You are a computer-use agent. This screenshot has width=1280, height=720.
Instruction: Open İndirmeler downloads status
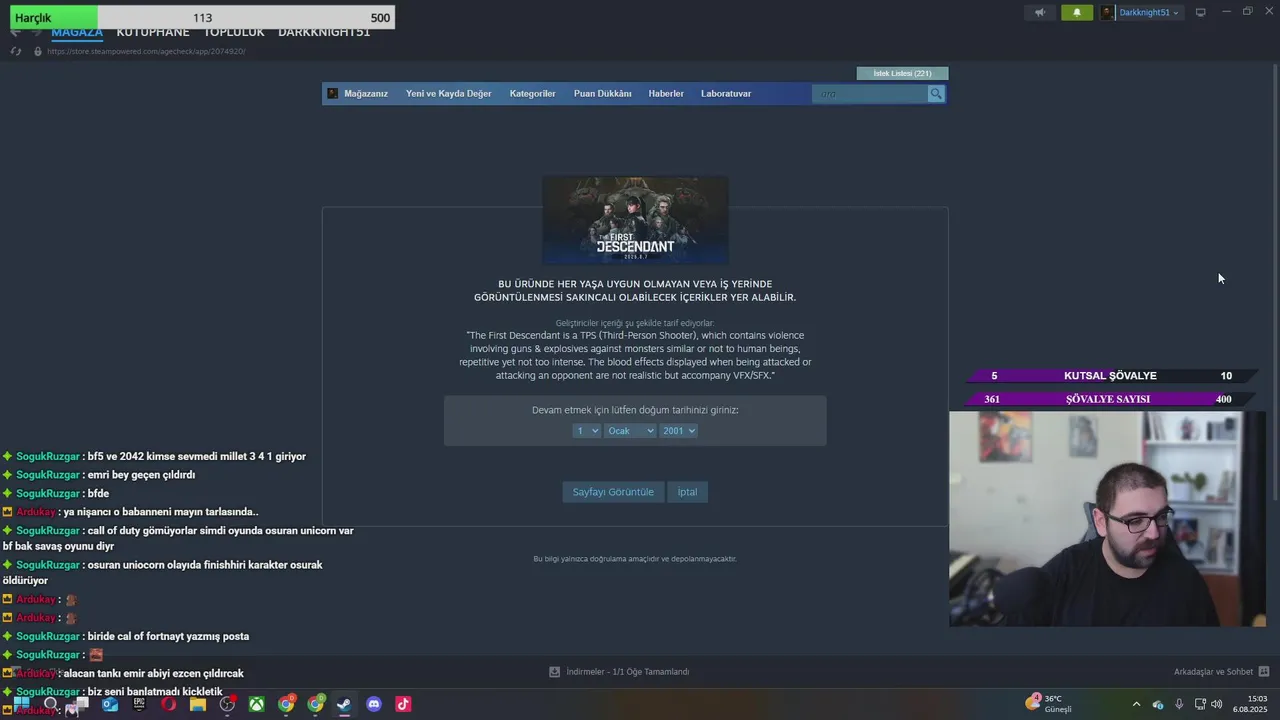627,672
